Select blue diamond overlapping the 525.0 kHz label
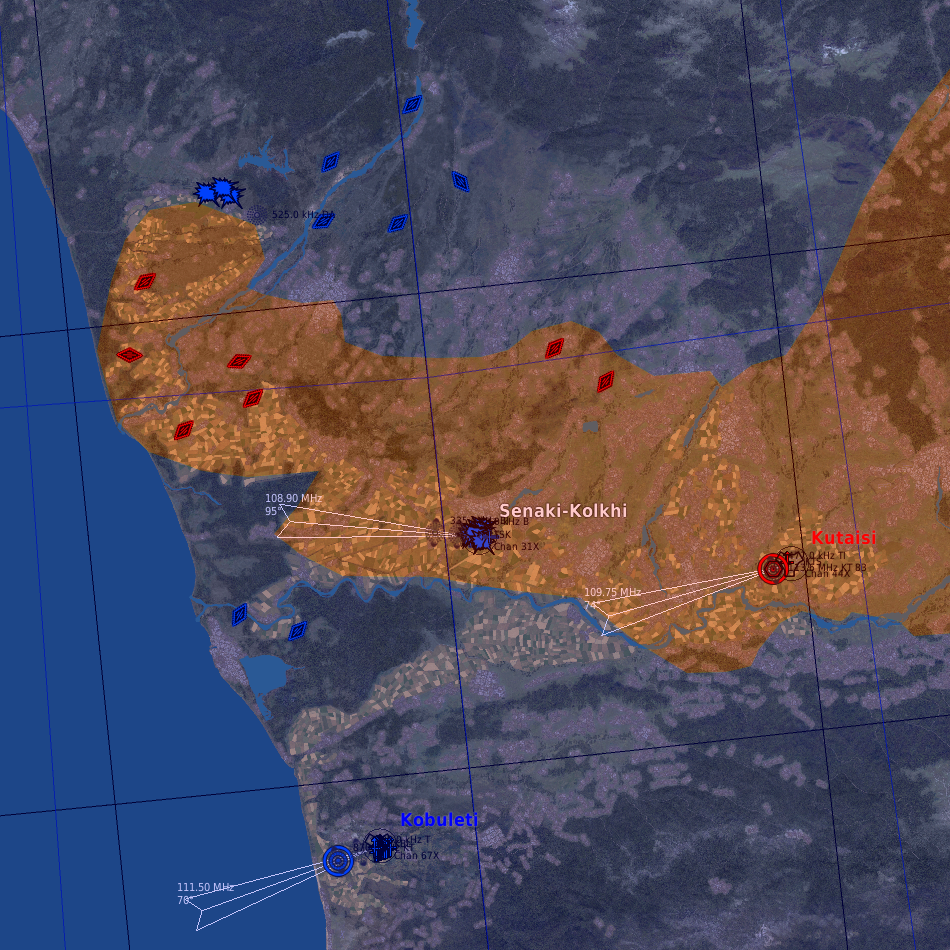Screen dimensions: 950x950 (323, 220)
